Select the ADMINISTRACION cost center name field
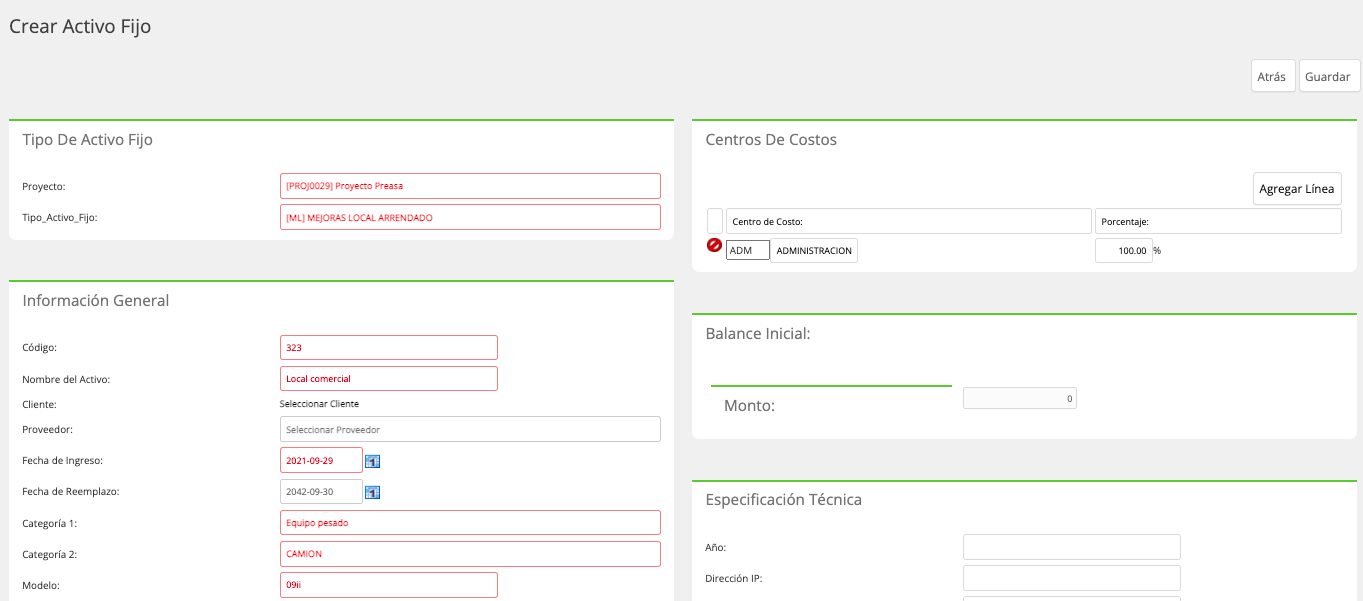 click(814, 251)
